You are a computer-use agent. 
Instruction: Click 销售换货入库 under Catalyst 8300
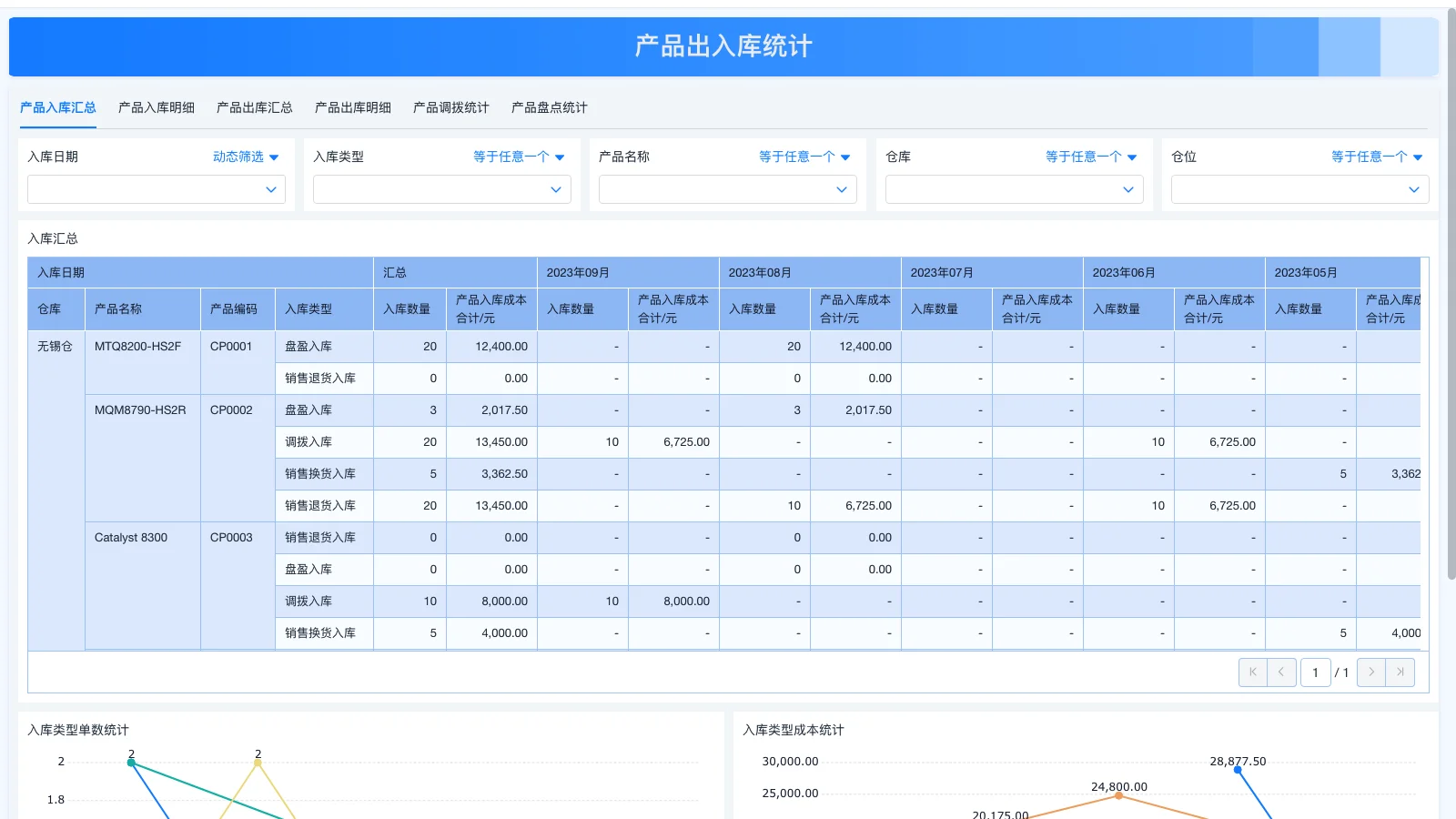(324, 633)
